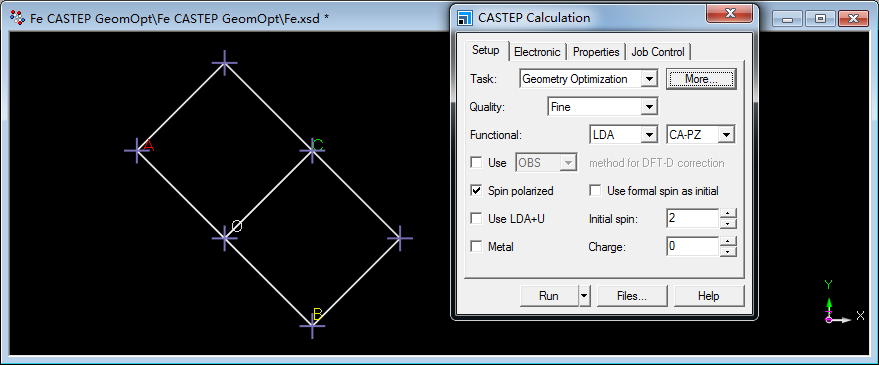Check the Metal checkbox

[x=476, y=246]
